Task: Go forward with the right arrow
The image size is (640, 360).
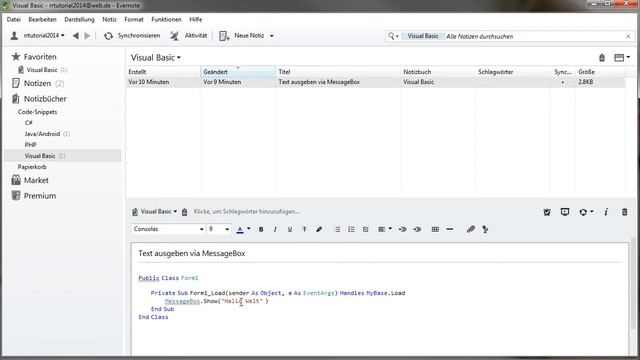Action: [x=87, y=36]
